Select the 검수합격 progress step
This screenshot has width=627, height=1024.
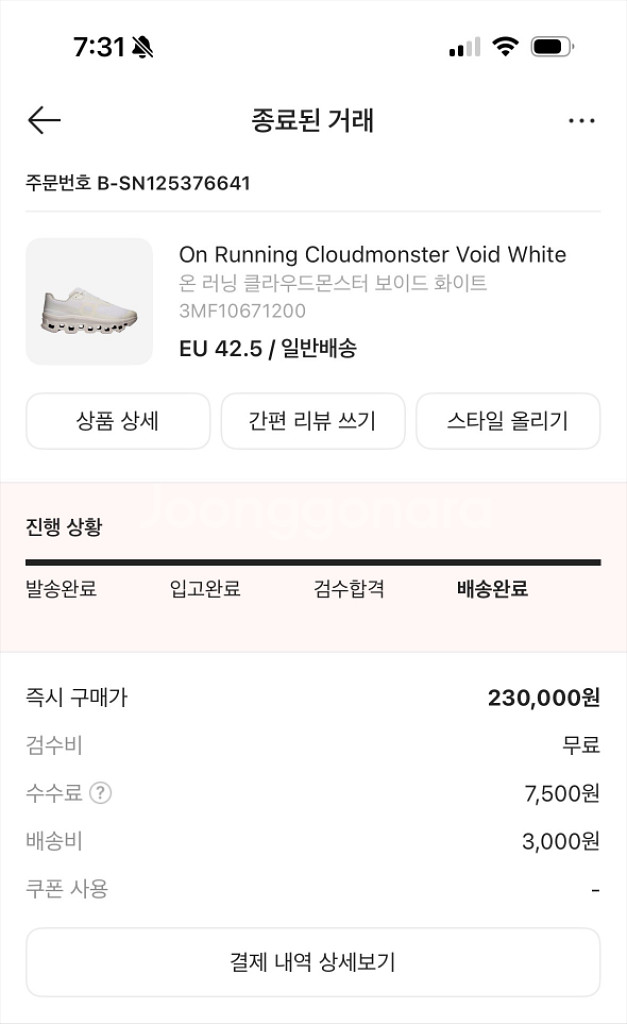coord(349,589)
